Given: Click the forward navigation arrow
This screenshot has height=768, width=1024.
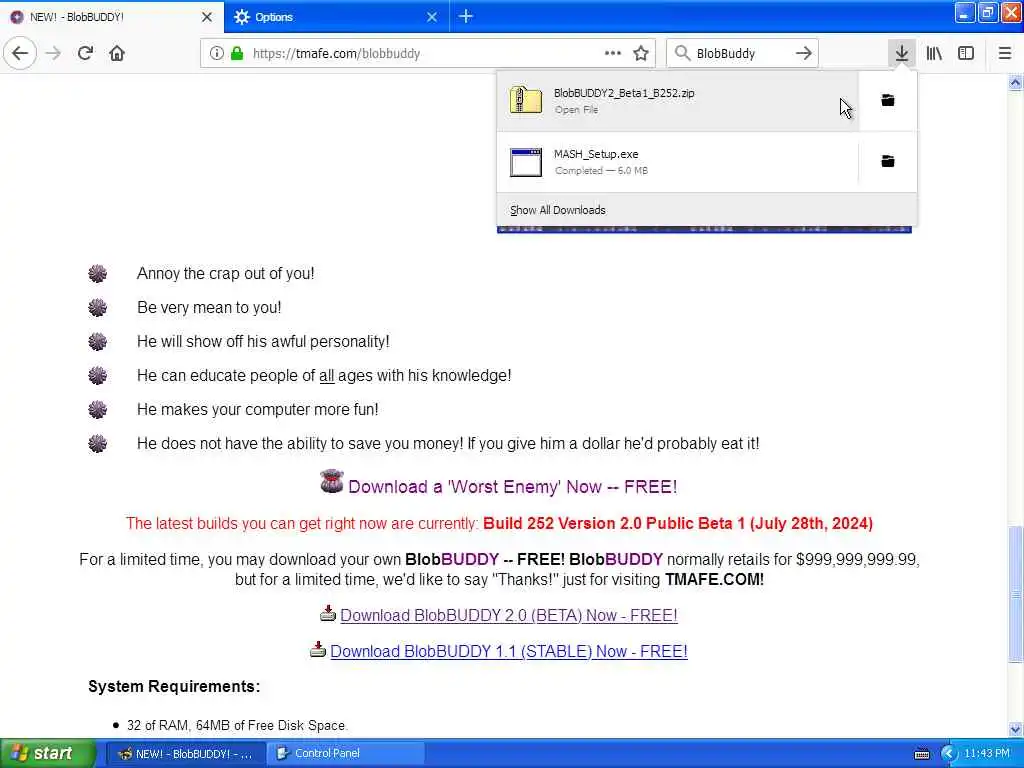Looking at the screenshot, I should (x=54, y=54).
